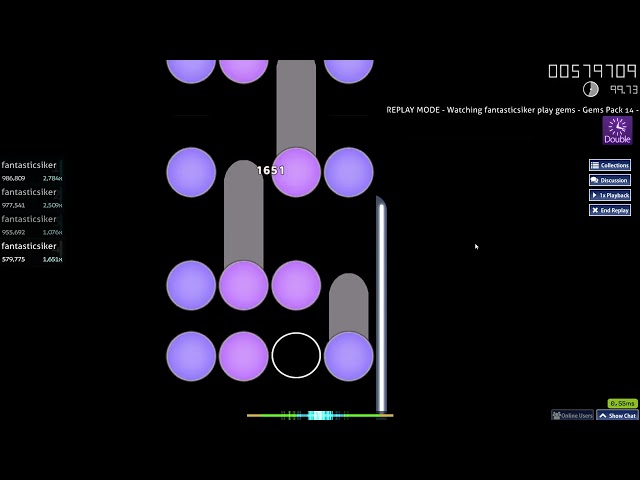640x480 pixels.
Task: Select leaderboard entry with score 977,541
Action: [x=31, y=198]
